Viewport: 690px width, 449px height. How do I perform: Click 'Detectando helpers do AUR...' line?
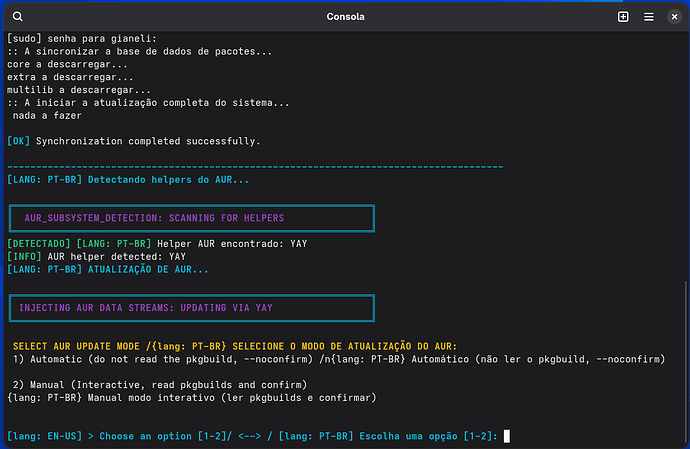coord(169,180)
